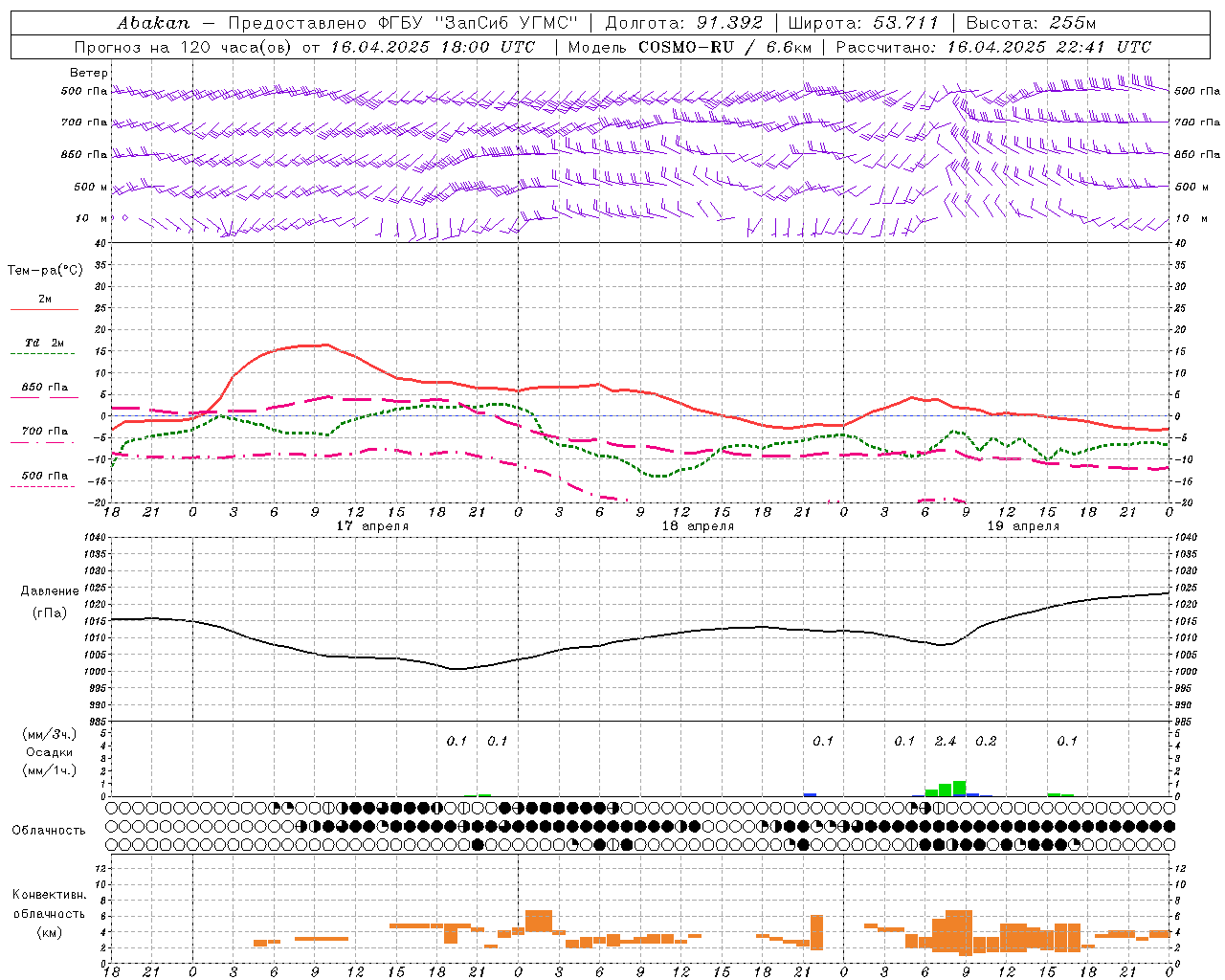Click the model name "COSMO-RU / 6.6км"
The width and height of the screenshot is (1225, 980).
pyautogui.click(x=725, y=47)
